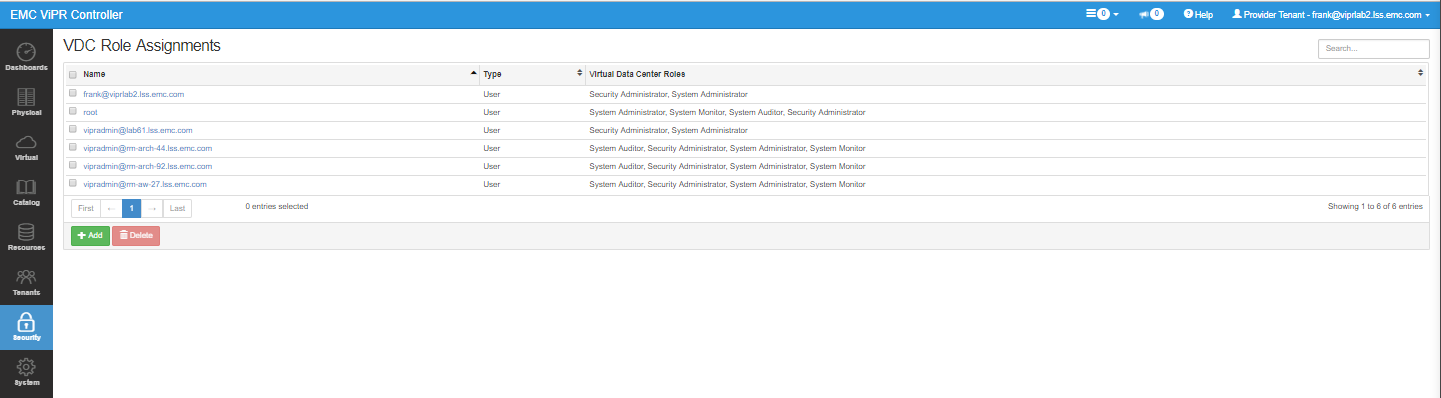Check the vipradmin@rm-aw-27 row checkbox
Screen dimensions: 1441x398
tap(72, 183)
